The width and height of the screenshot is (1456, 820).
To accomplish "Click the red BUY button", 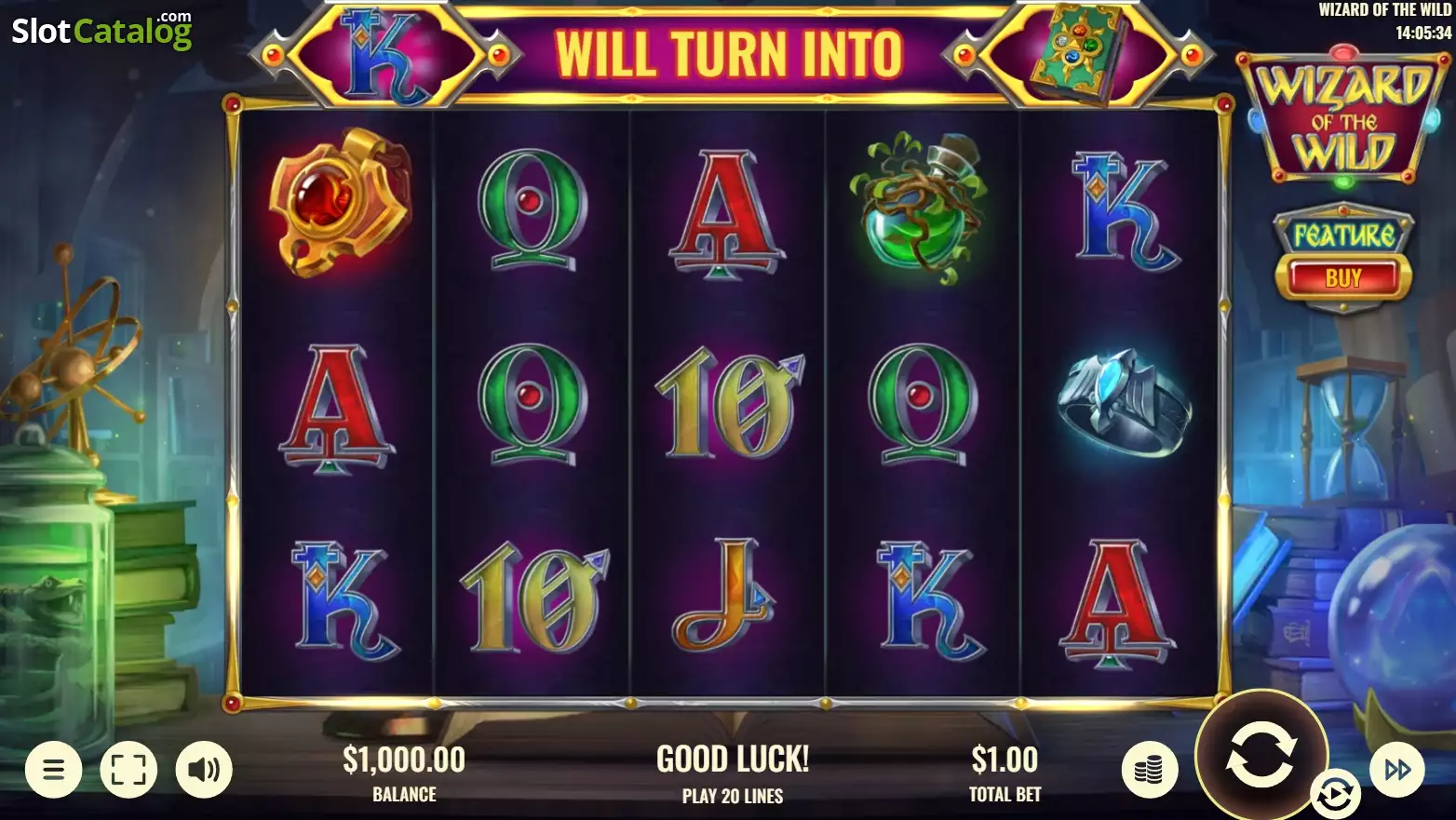I will click(1343, 278).
